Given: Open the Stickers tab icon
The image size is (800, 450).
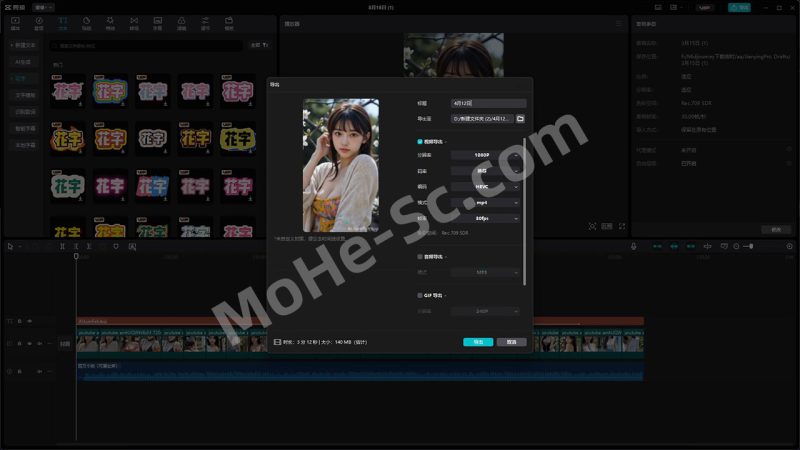Looking at the screenshot, I should click(86, 23).
